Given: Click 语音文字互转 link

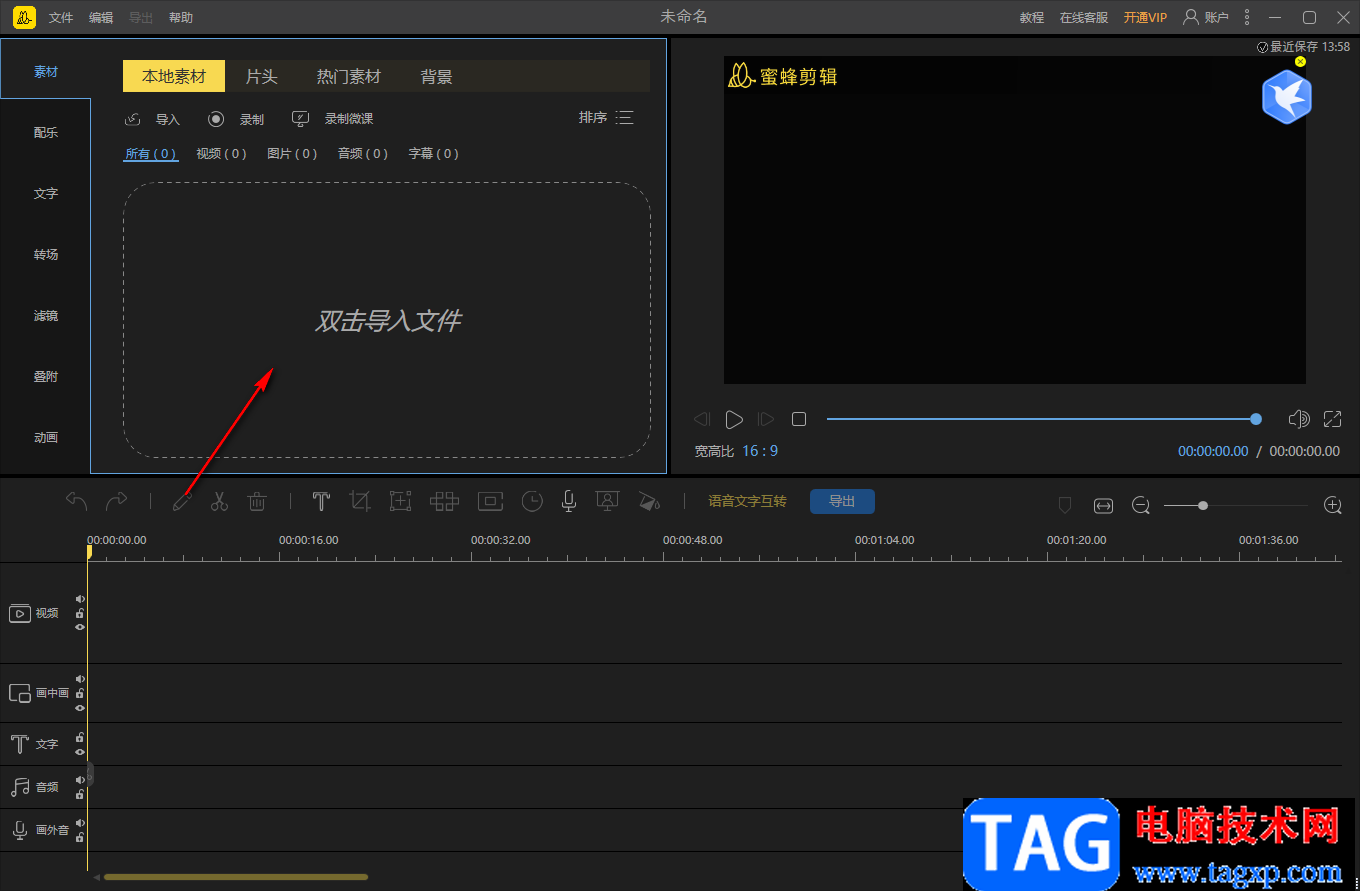Looking at the screenshot, I should pos(748,501).
